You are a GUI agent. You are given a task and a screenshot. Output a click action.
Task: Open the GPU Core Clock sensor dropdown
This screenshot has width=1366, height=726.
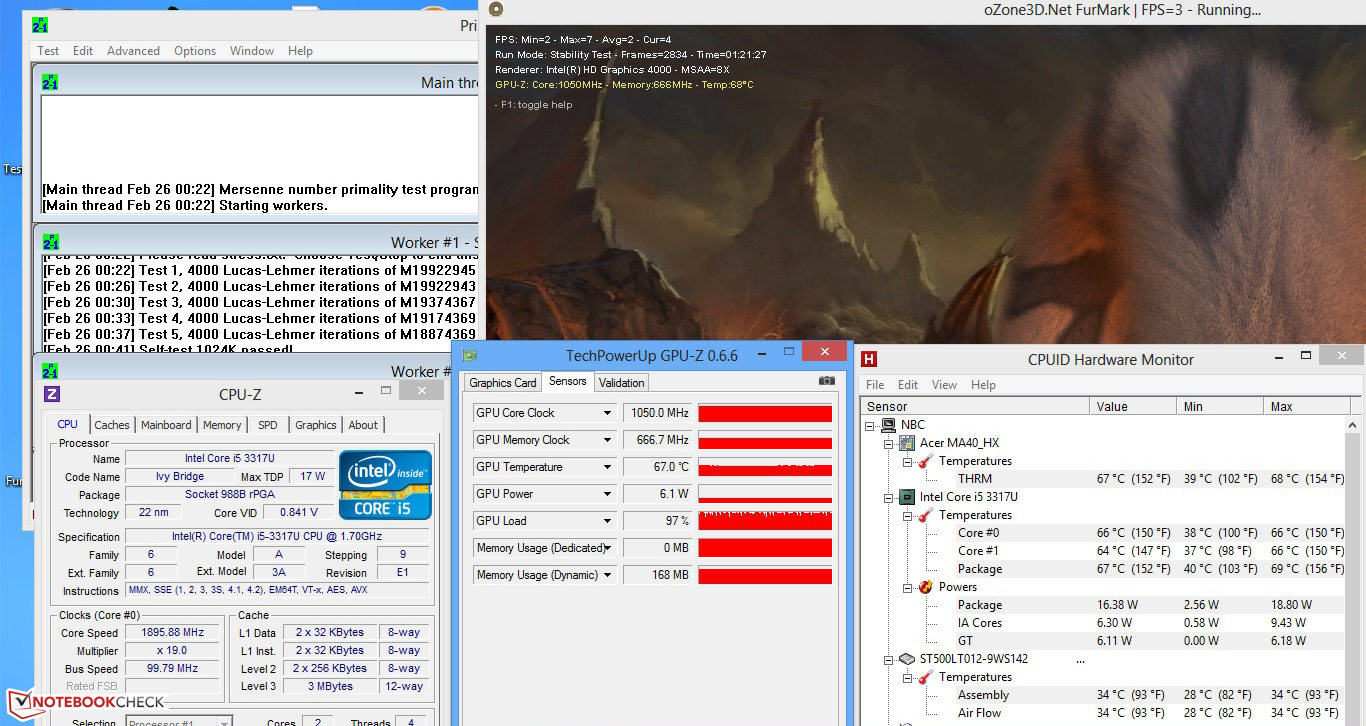[x=607, y=413]
